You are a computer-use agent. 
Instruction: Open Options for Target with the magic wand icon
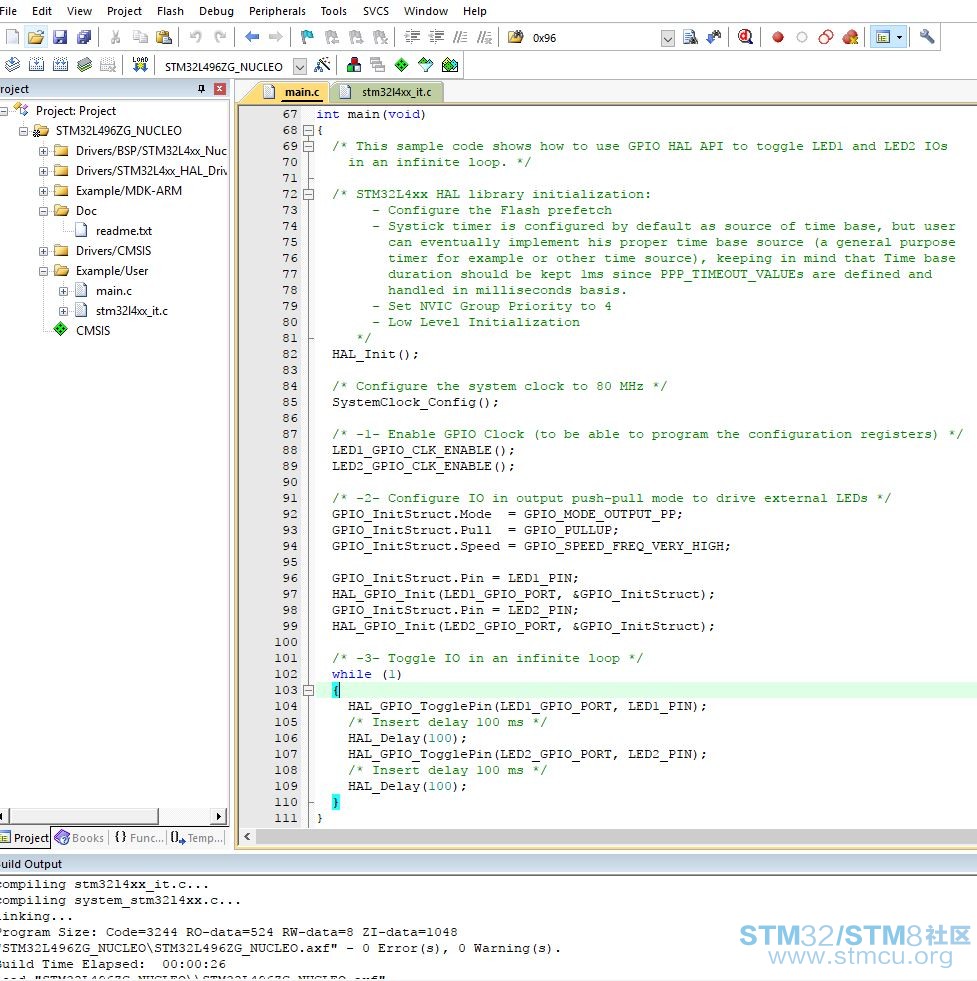[322, 64]
